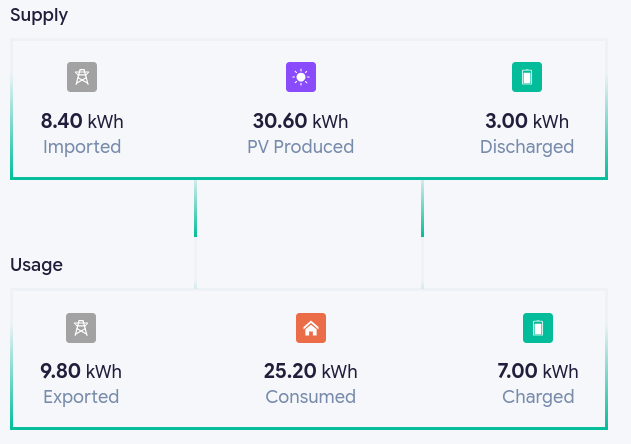Click the green battery icon above Discharged
631x444 pixels.
point(527,77)
